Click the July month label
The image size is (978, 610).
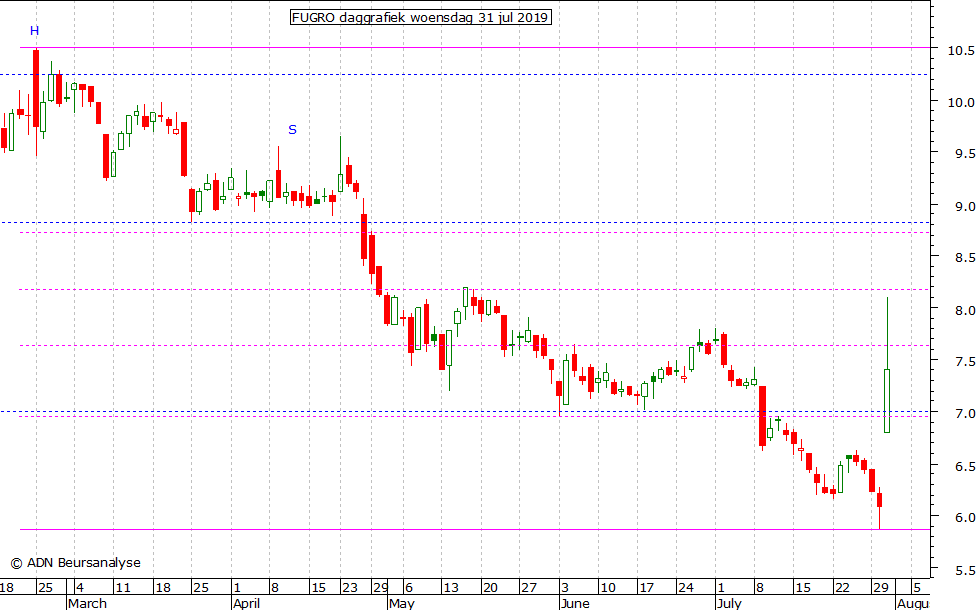click(729, 603)
